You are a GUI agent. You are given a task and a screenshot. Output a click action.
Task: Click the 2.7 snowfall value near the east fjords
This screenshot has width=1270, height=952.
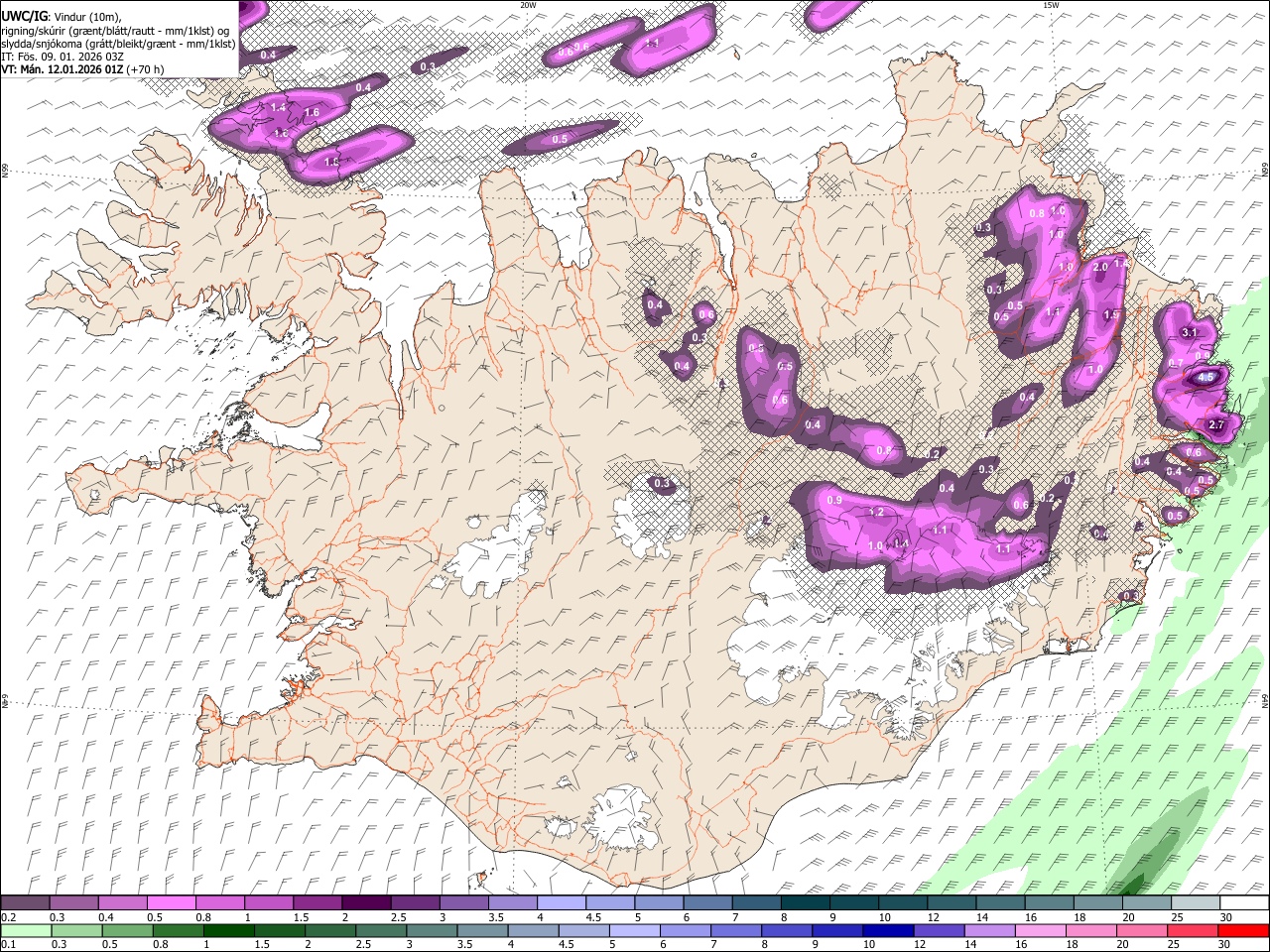[1218, 425]
